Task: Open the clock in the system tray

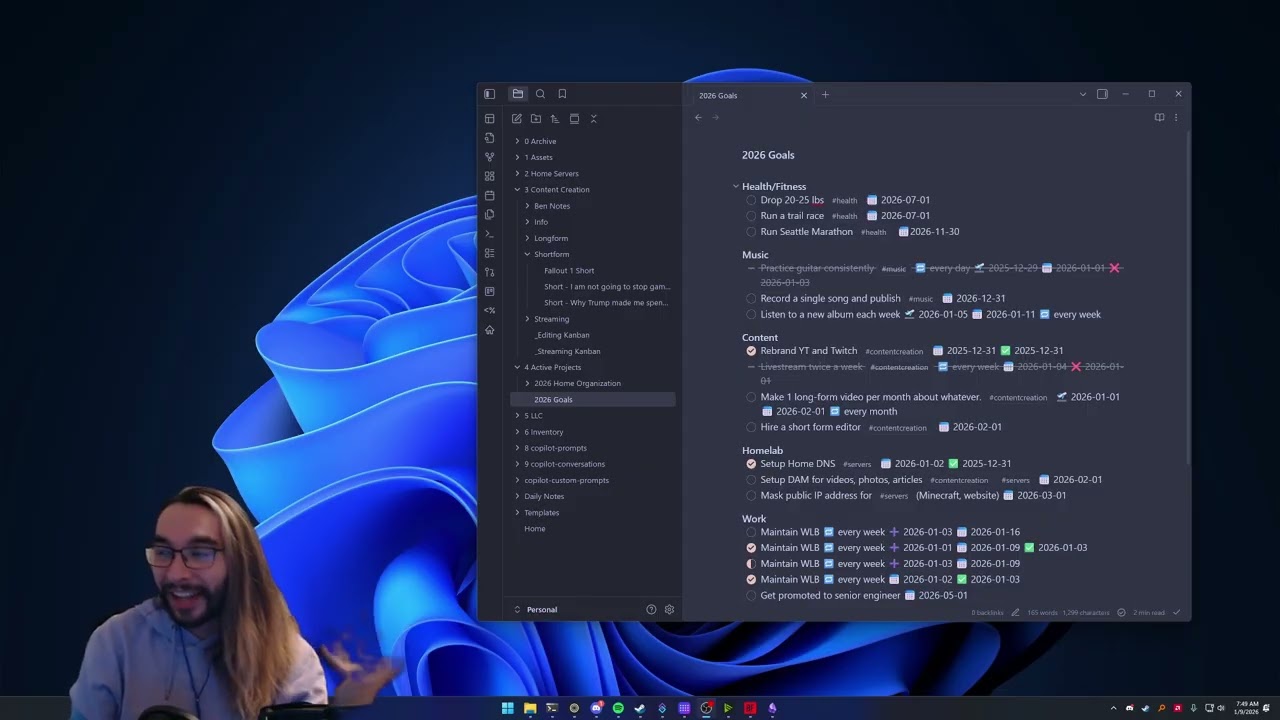Action: (x=1247, y=708)
